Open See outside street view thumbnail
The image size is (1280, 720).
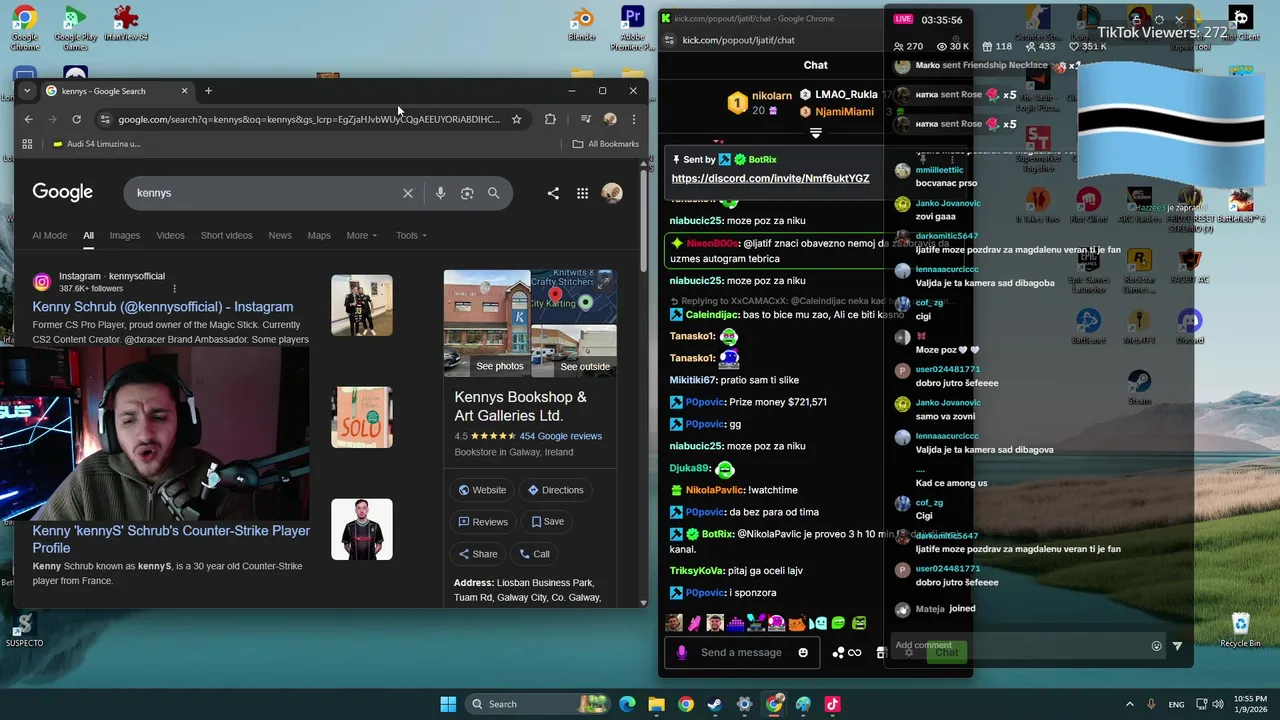pos(574,350)
